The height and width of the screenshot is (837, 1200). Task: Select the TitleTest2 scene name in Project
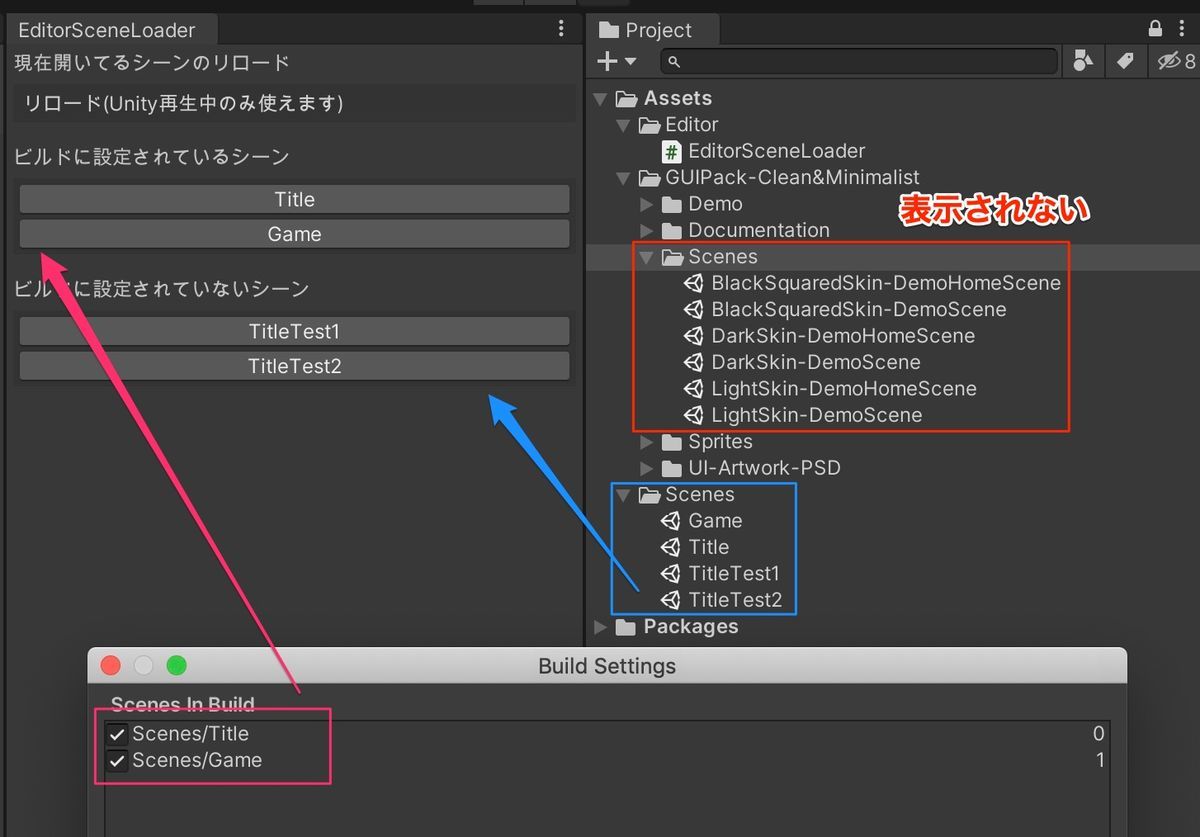pos(735,600)
